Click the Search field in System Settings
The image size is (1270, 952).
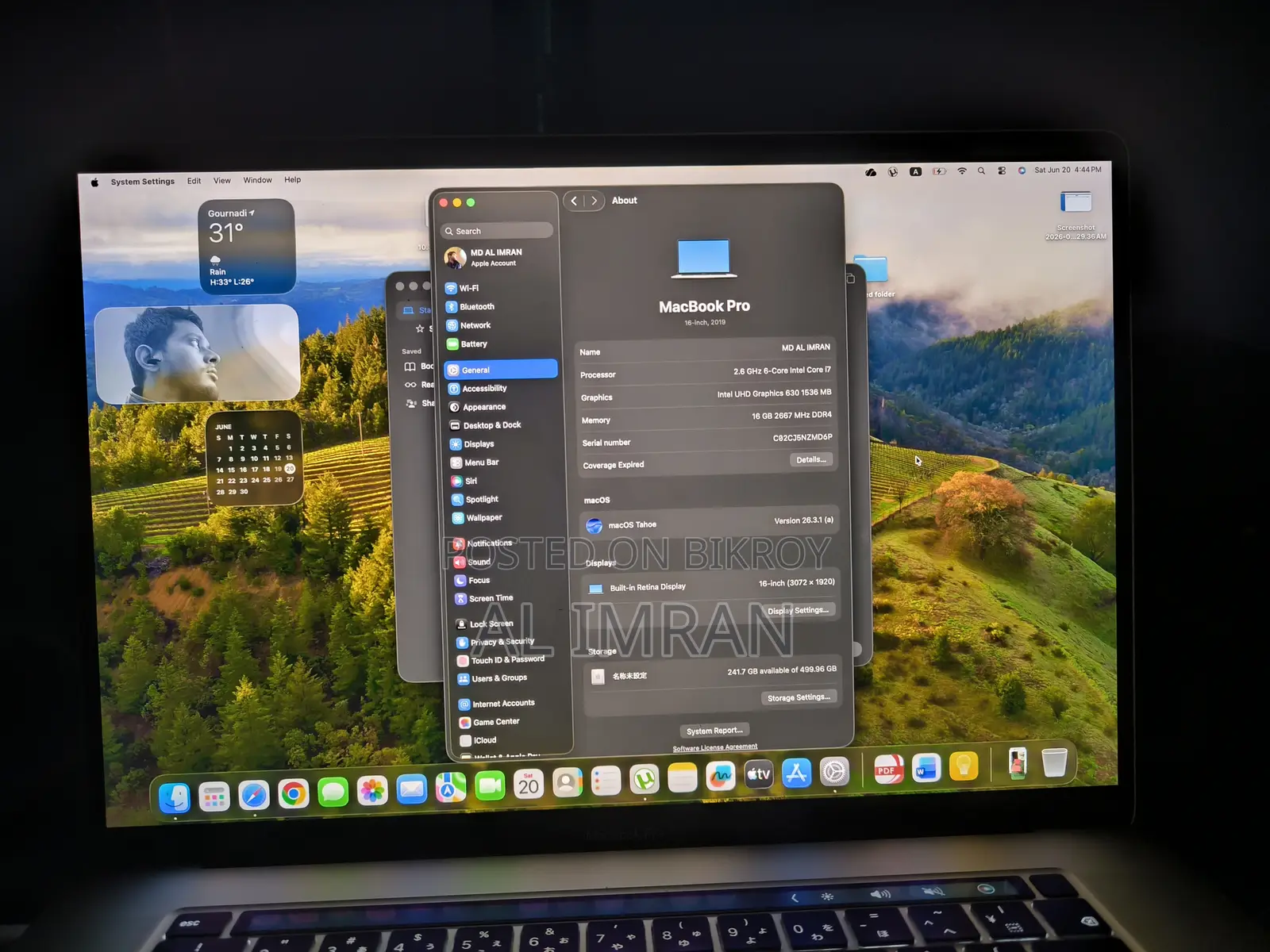[497, 231]
